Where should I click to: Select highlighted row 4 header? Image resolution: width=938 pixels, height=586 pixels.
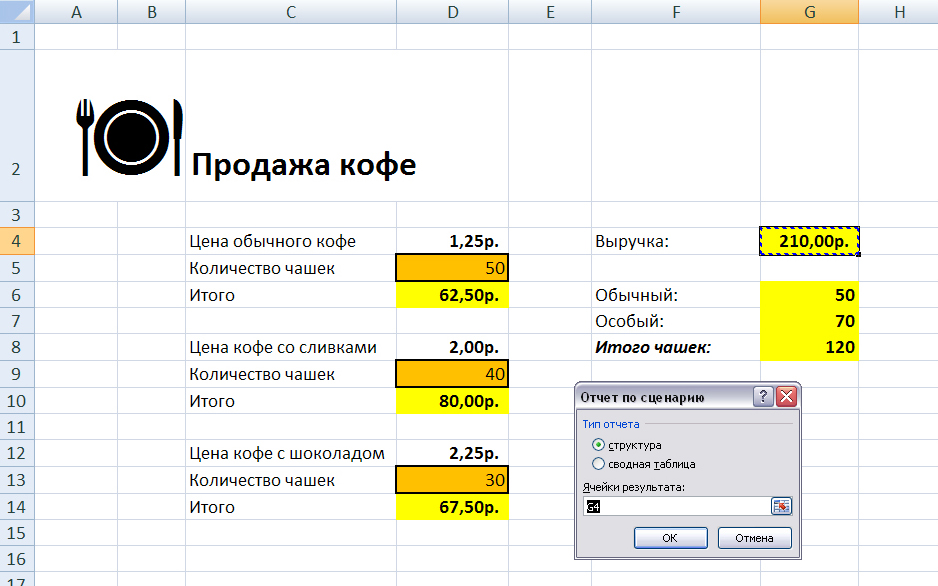(x=17, y=241)
